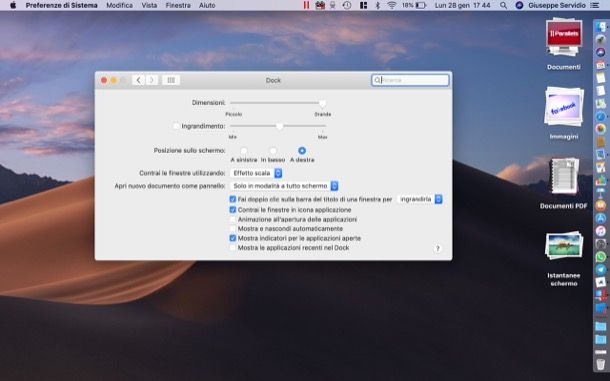Open the Apple menu logo
The image size is (610, 381).
click(x=12, y=5)
